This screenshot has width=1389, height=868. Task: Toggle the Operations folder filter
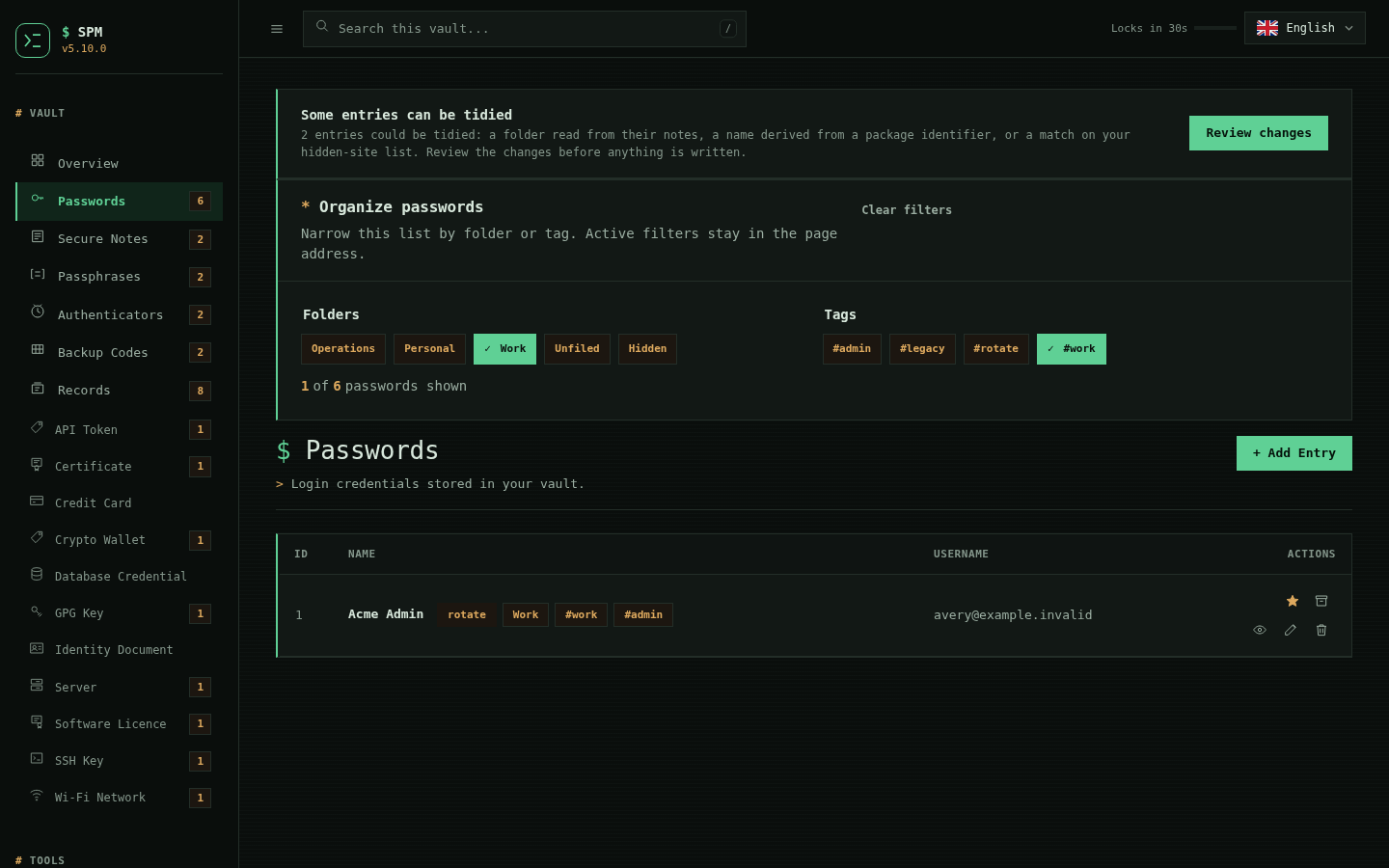(343, 349)
